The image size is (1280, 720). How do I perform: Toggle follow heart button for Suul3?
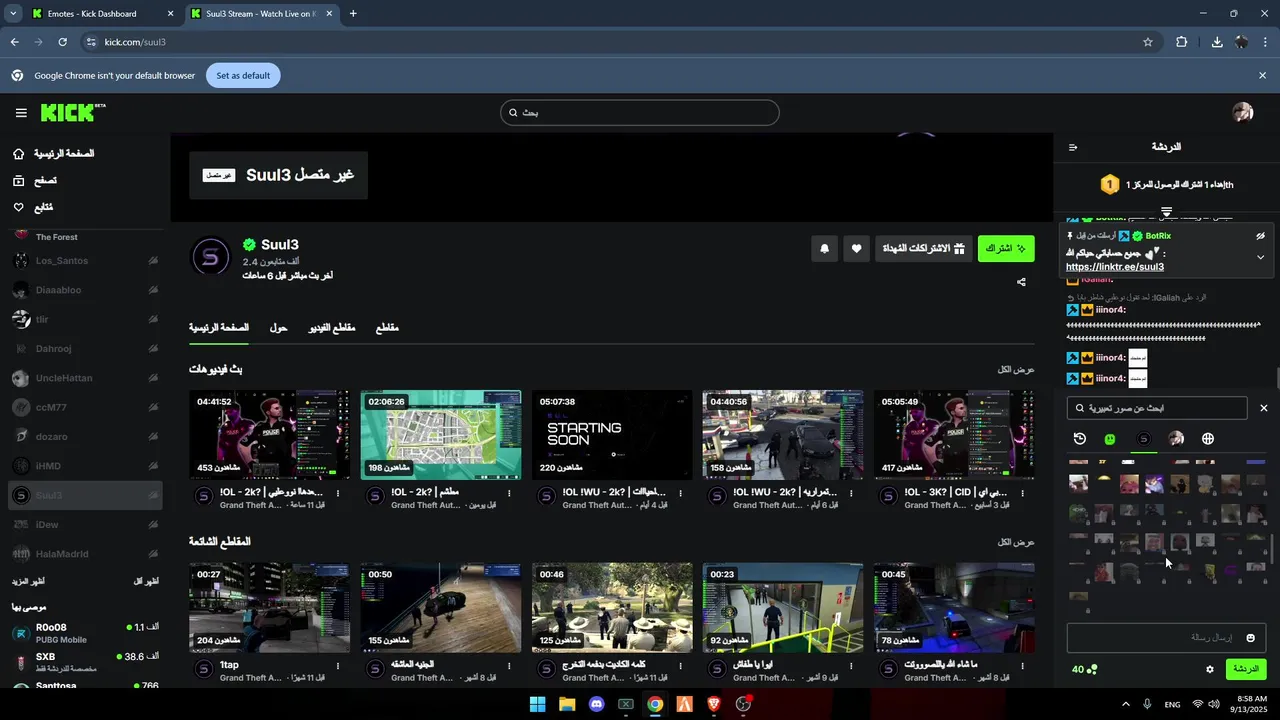point(856,249)
